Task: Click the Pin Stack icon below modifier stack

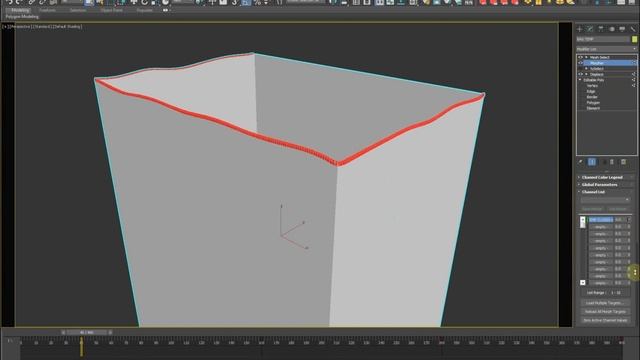Action: click(580, 162)
